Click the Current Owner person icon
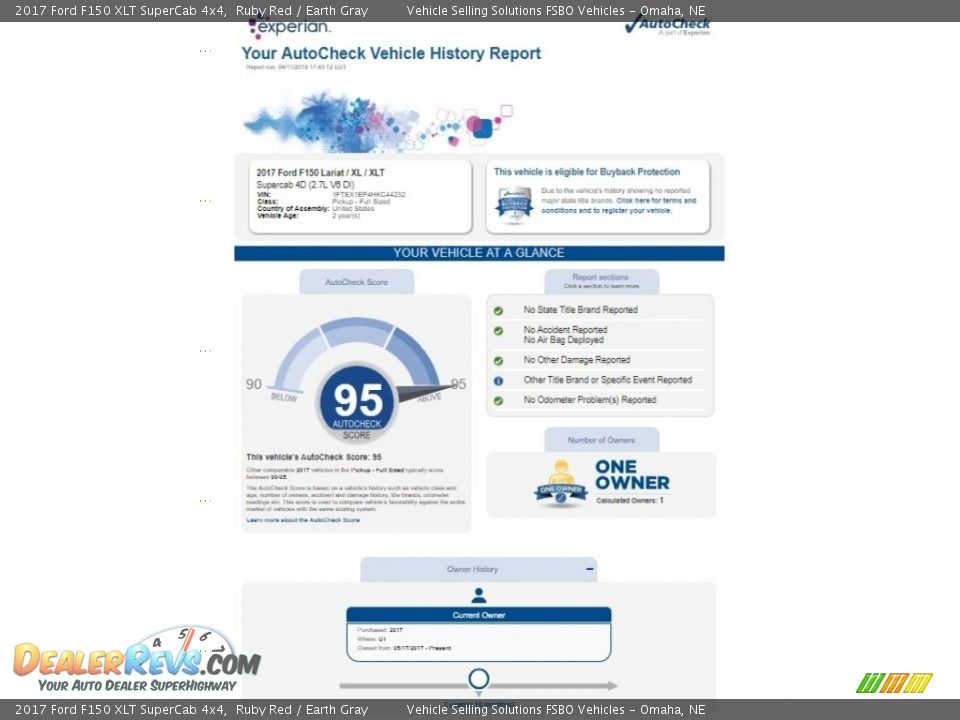Image resolution: width=960 pixels, height=720 pixels. [x=478, y=595]
